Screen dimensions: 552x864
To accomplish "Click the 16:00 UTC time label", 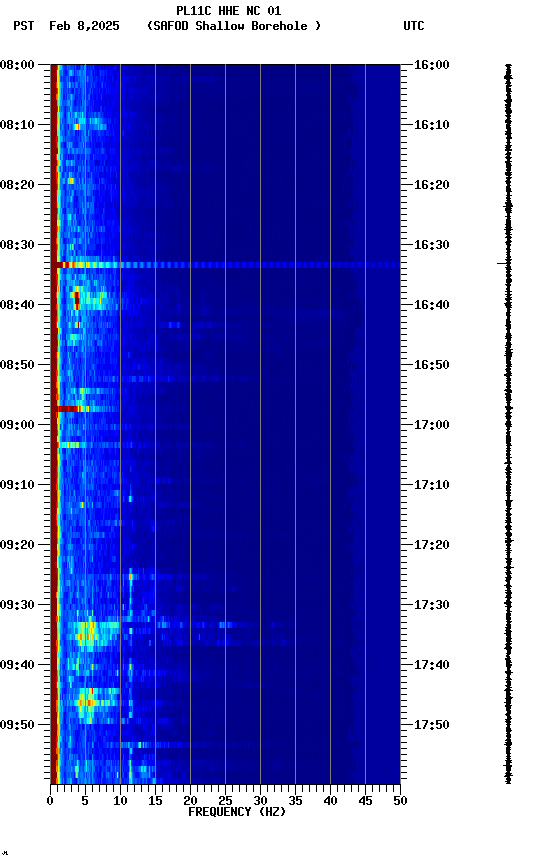I will tap(432, 65).
